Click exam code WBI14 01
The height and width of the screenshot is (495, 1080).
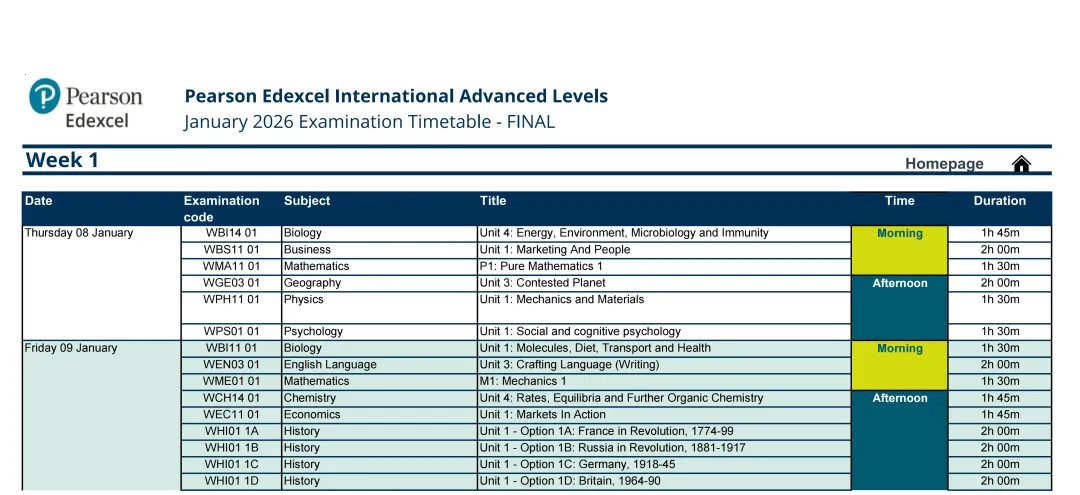[x=231, y=233]
